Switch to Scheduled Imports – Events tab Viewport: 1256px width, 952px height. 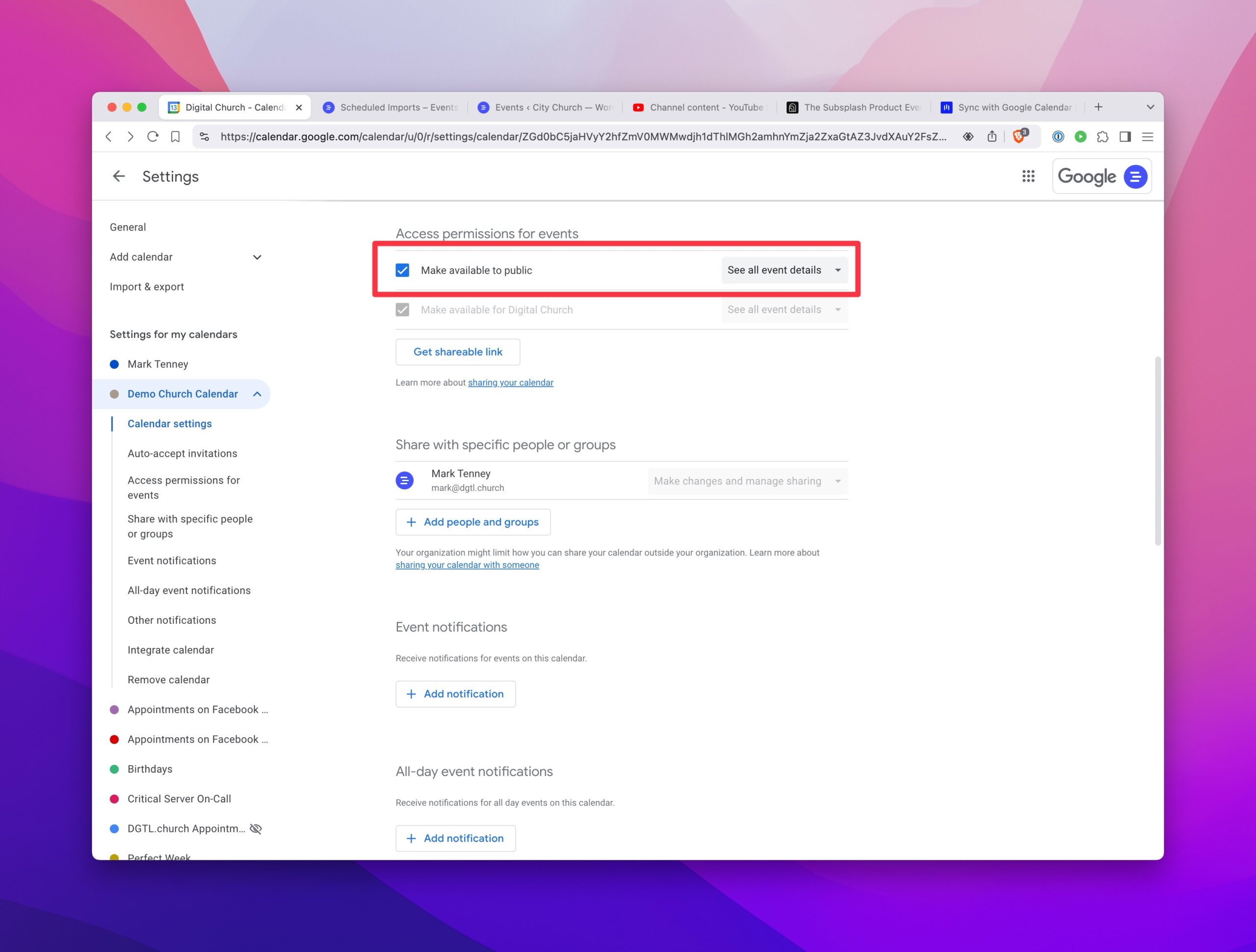coord(390,107)
